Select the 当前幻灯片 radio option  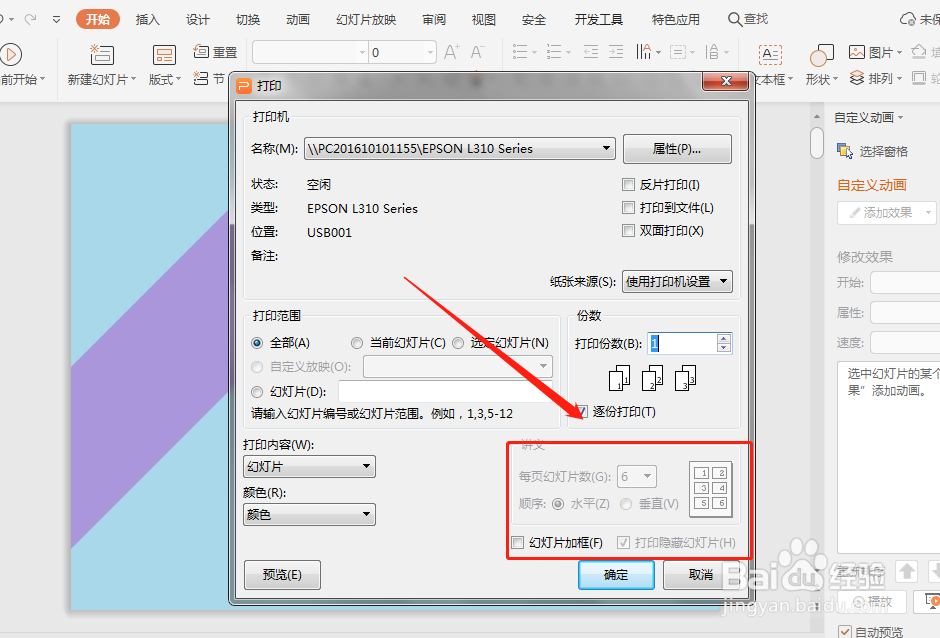356,342
